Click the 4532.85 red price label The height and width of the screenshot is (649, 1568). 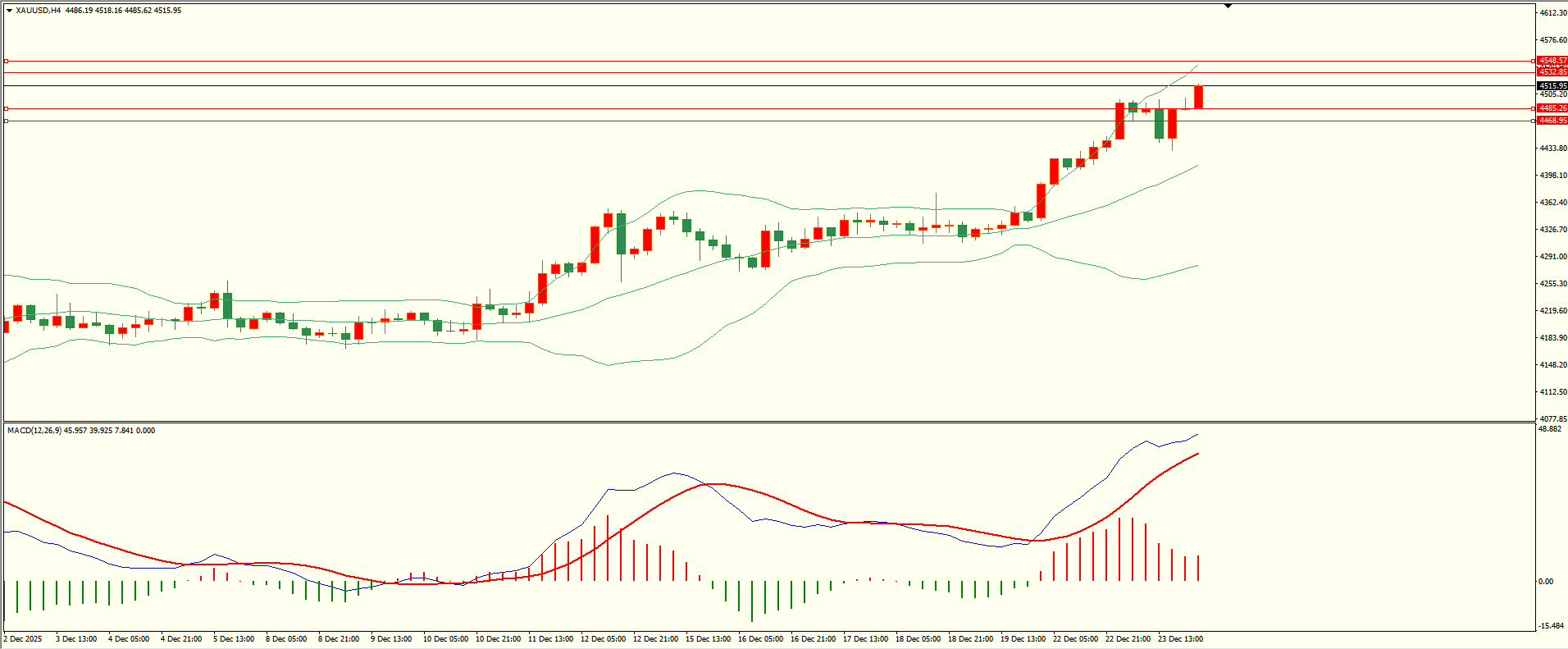[x=1552, y=72]
